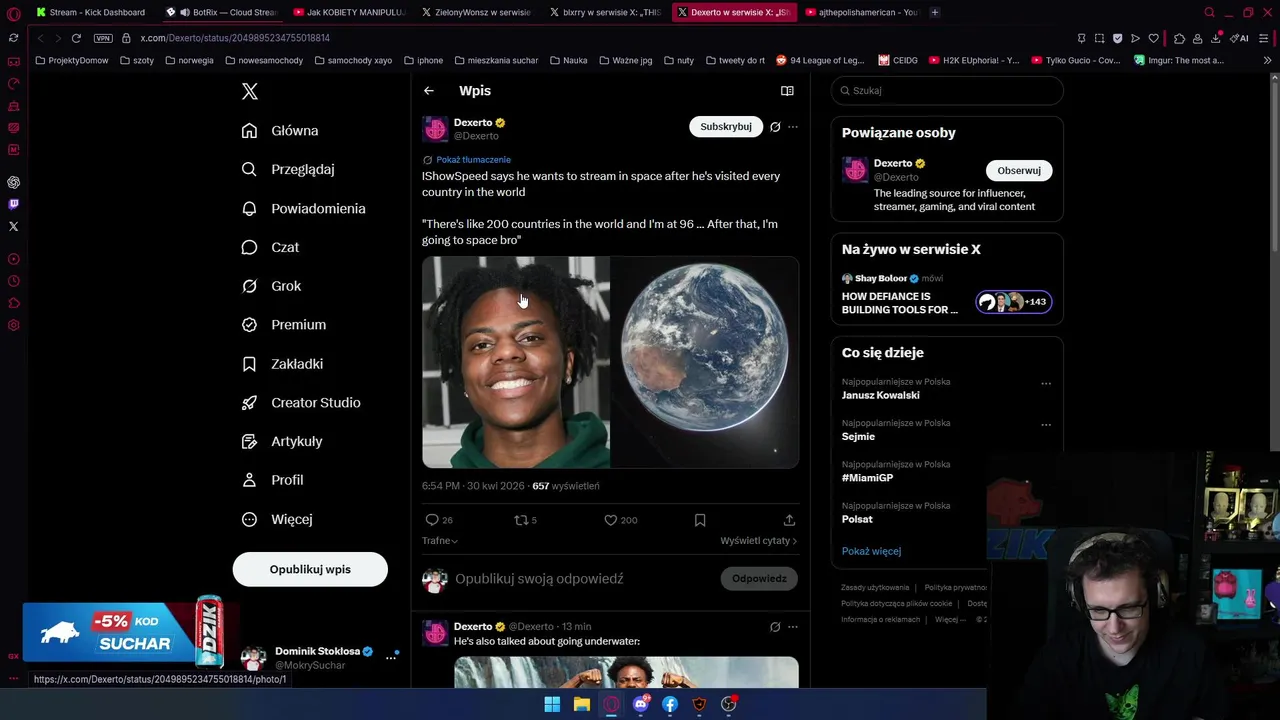This screenshot has height=720, width=1280.
Task: Switch to the Jak KOBIETY MANIPULUJĄ tab
Action: coord(349,12)
